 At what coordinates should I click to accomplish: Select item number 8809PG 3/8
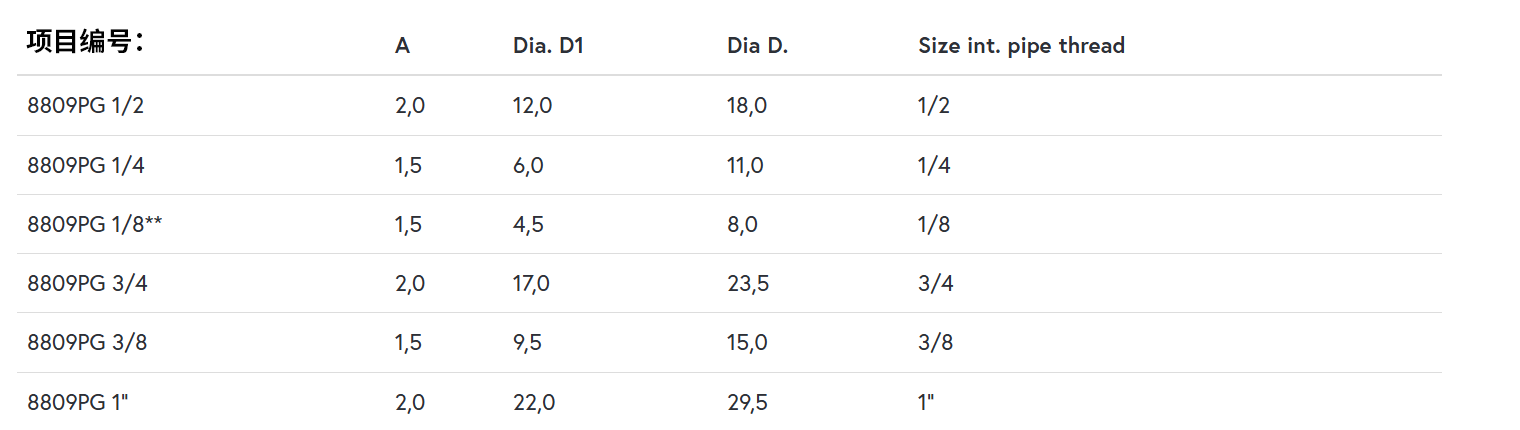coord(86,343)
